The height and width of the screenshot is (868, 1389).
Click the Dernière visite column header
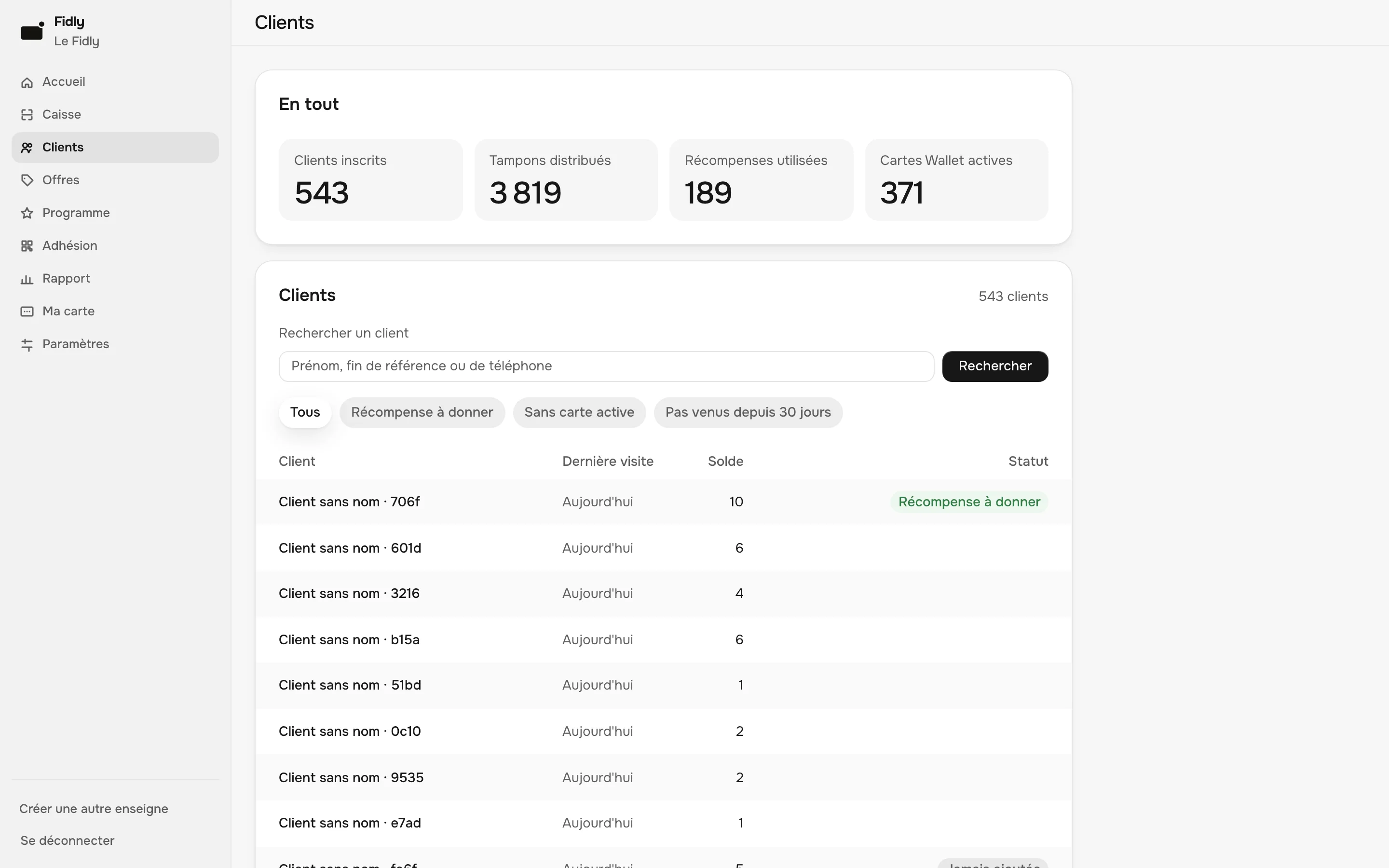point(608,461)
